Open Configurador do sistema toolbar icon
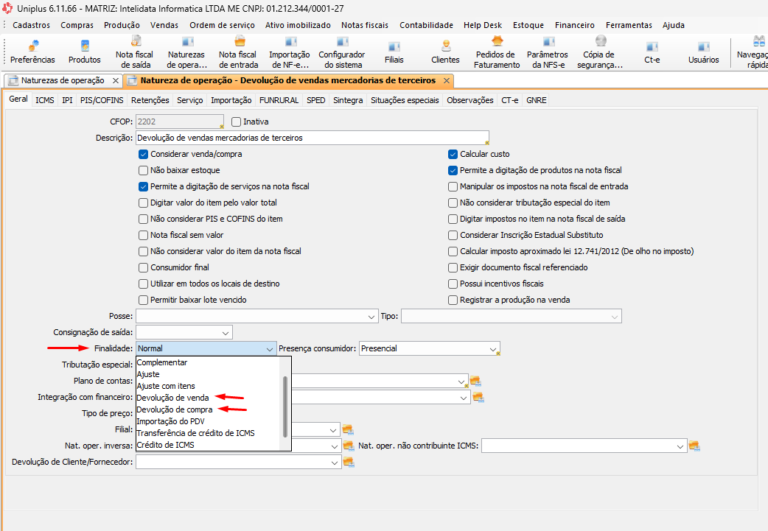768x531 pixels. pyautogui.click(x=342, y=52)
